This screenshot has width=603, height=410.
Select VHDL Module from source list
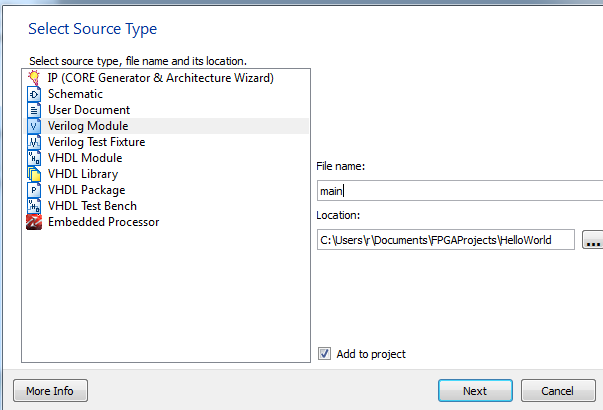point(85,158)
